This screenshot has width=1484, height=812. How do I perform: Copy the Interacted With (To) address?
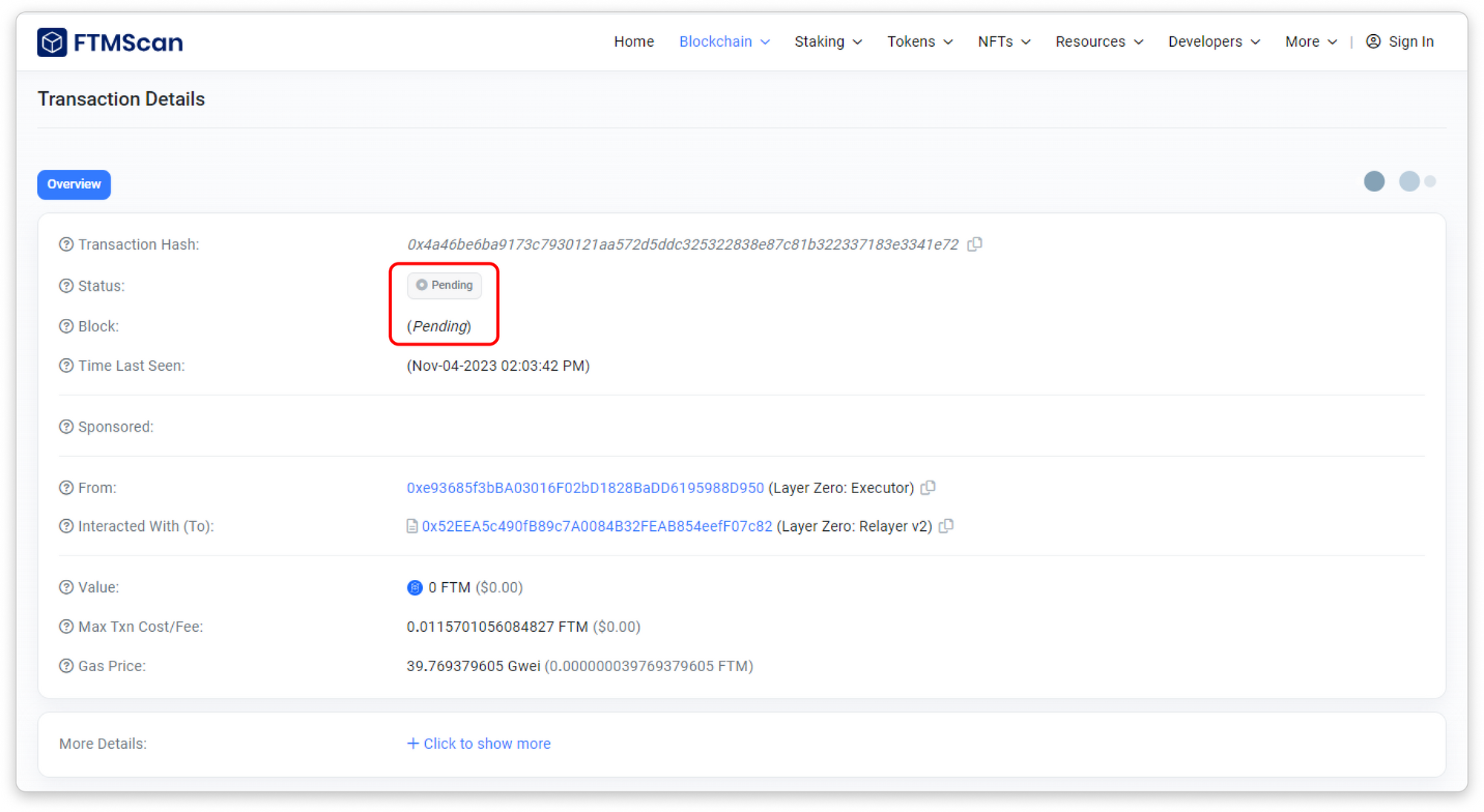click(x=946, y=526)
